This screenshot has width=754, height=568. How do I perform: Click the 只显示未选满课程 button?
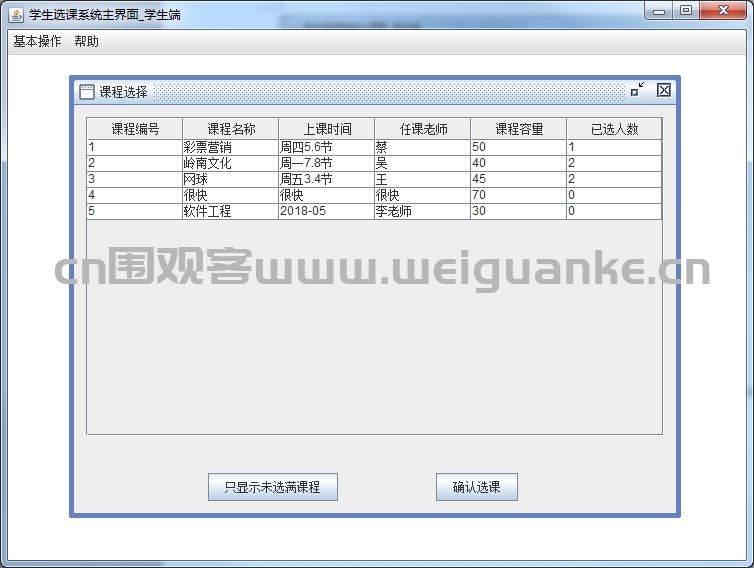[x=273, y=487]
